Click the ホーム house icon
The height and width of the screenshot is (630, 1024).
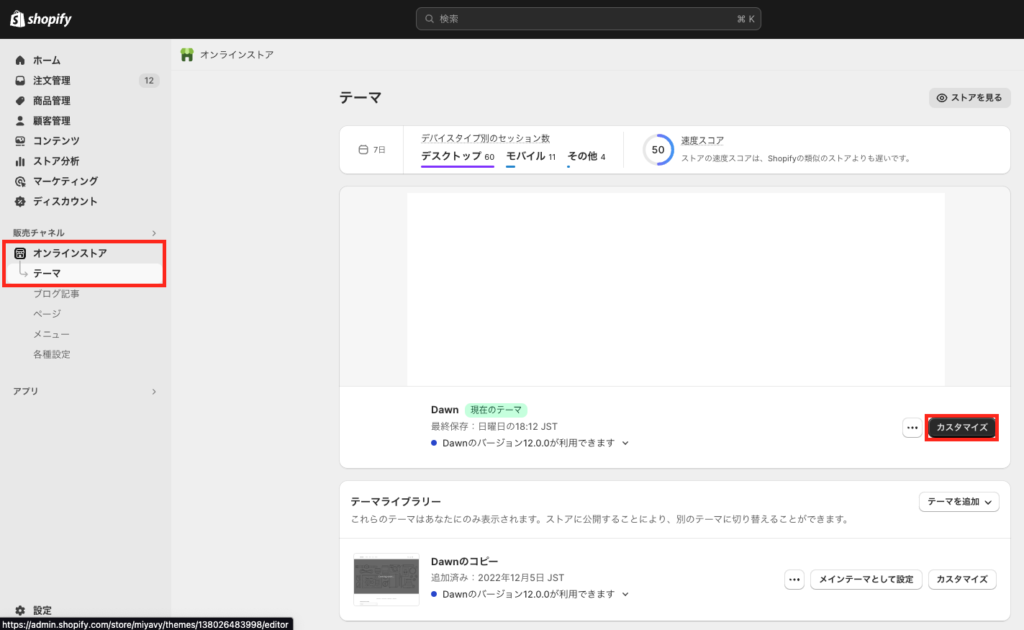[20, 60]
